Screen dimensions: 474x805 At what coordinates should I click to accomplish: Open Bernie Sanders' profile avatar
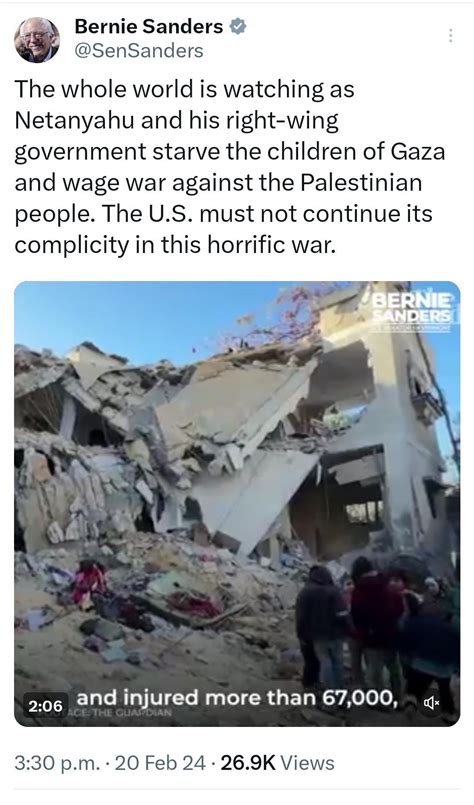(x=37, y=40)
